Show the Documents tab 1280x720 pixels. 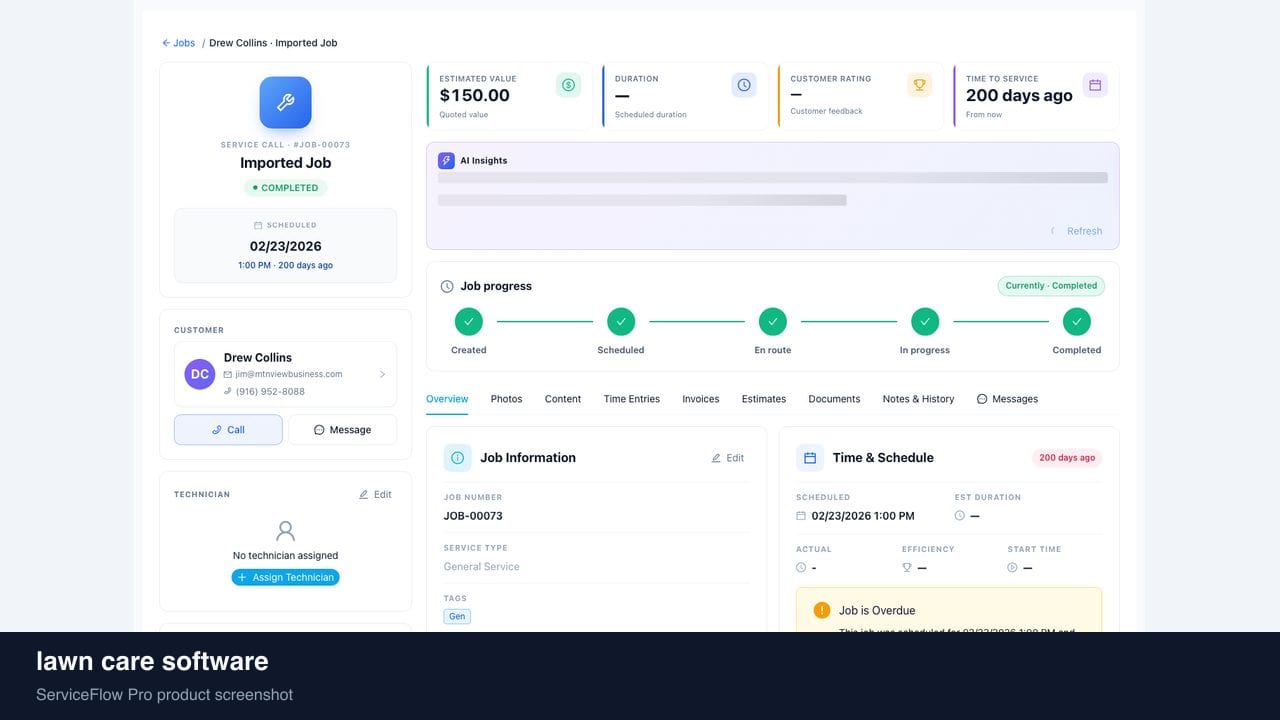[834, 399]
